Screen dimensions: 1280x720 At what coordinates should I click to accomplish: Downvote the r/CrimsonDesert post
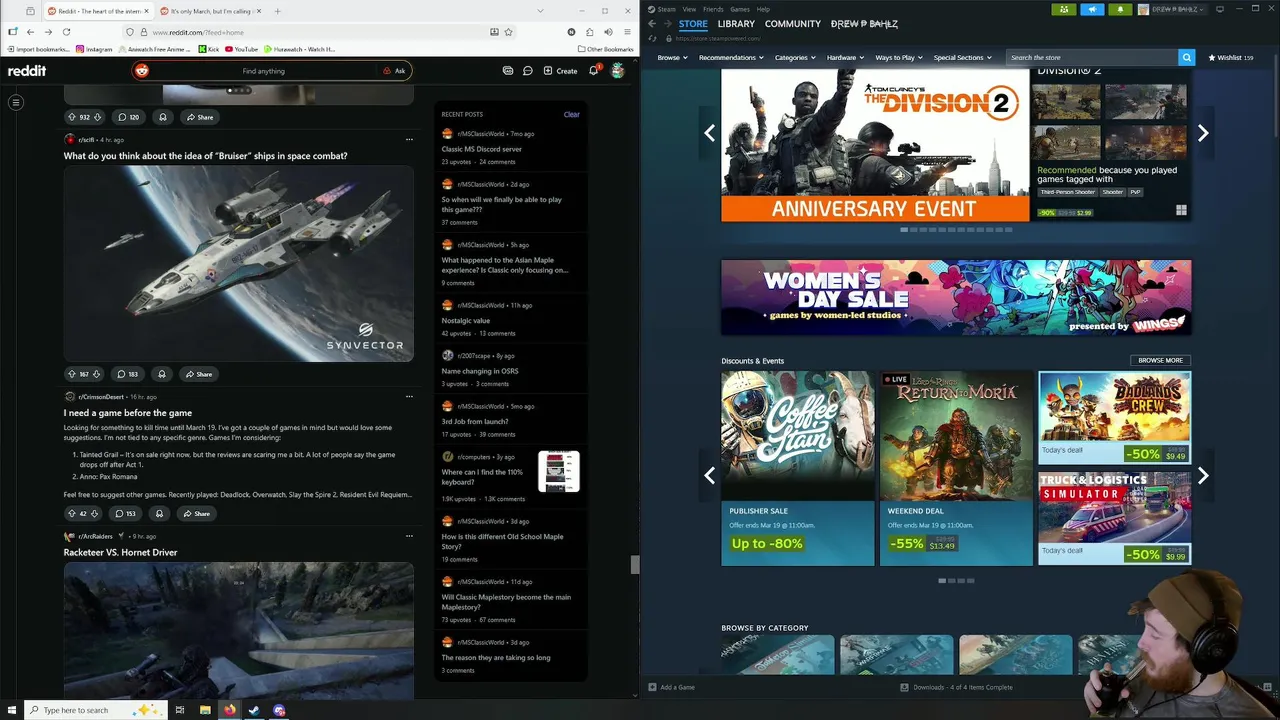(95, 513)
